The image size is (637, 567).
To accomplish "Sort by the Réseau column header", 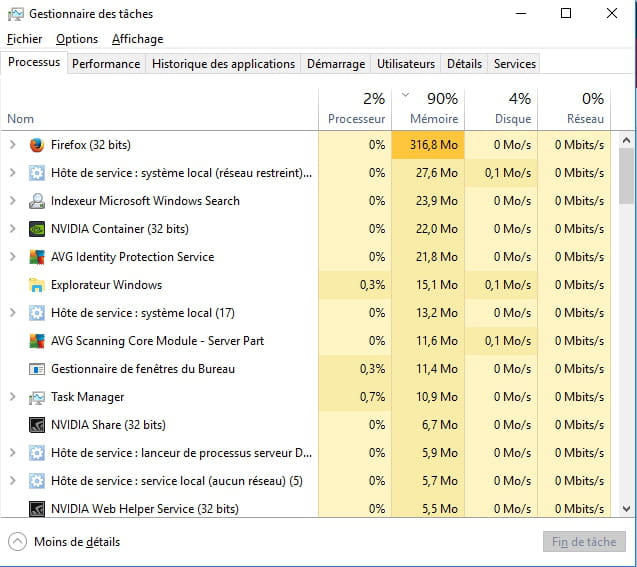I will coord(574,110).
